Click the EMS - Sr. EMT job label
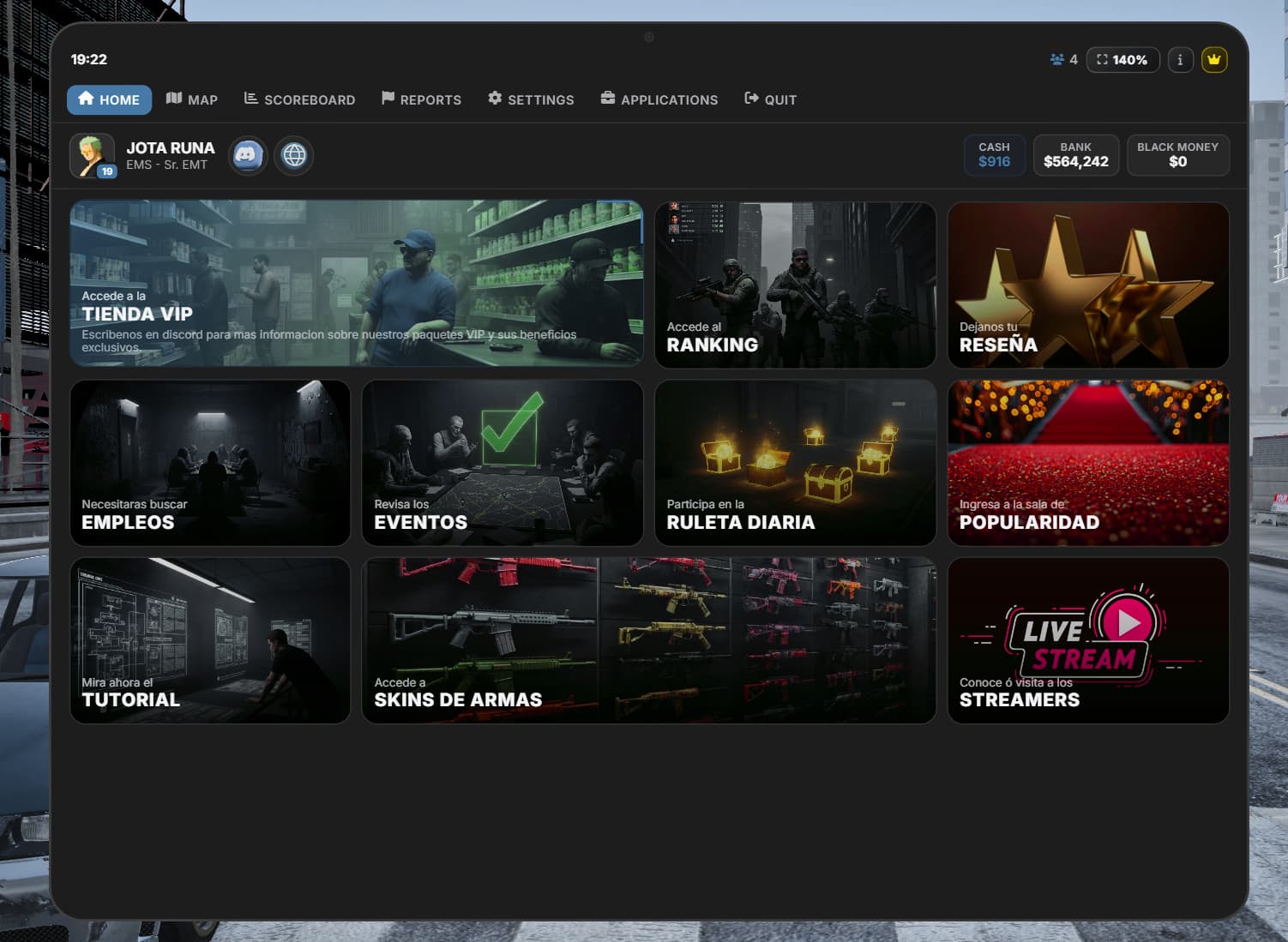 click(x=166, y=165)
